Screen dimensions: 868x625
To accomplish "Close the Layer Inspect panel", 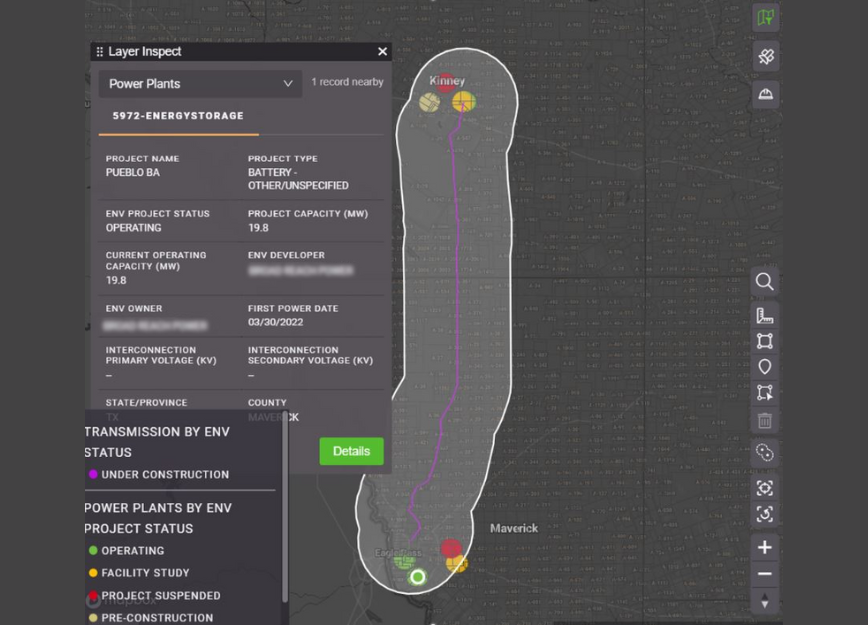I will [382, 51].
